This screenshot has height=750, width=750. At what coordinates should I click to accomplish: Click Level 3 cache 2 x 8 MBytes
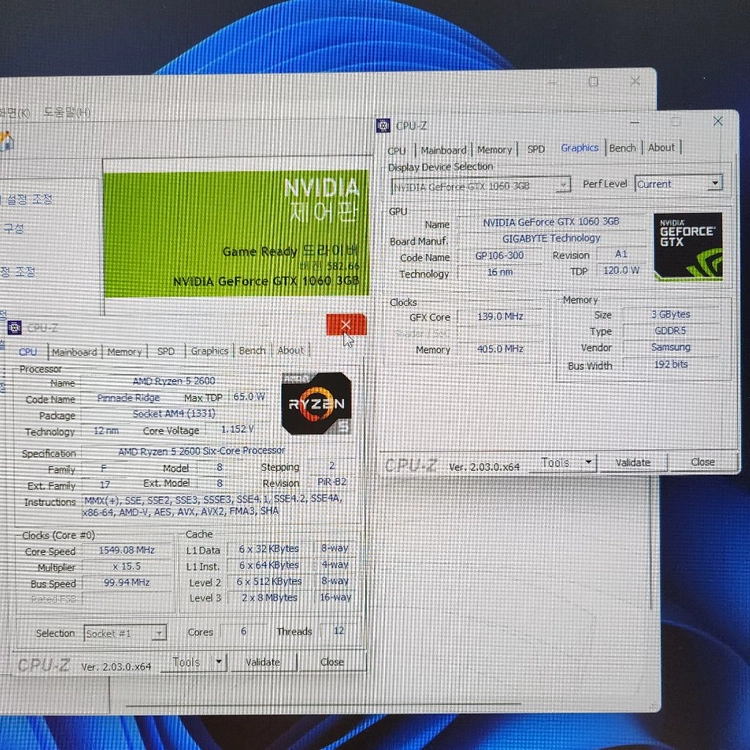[x=269, y=597]
